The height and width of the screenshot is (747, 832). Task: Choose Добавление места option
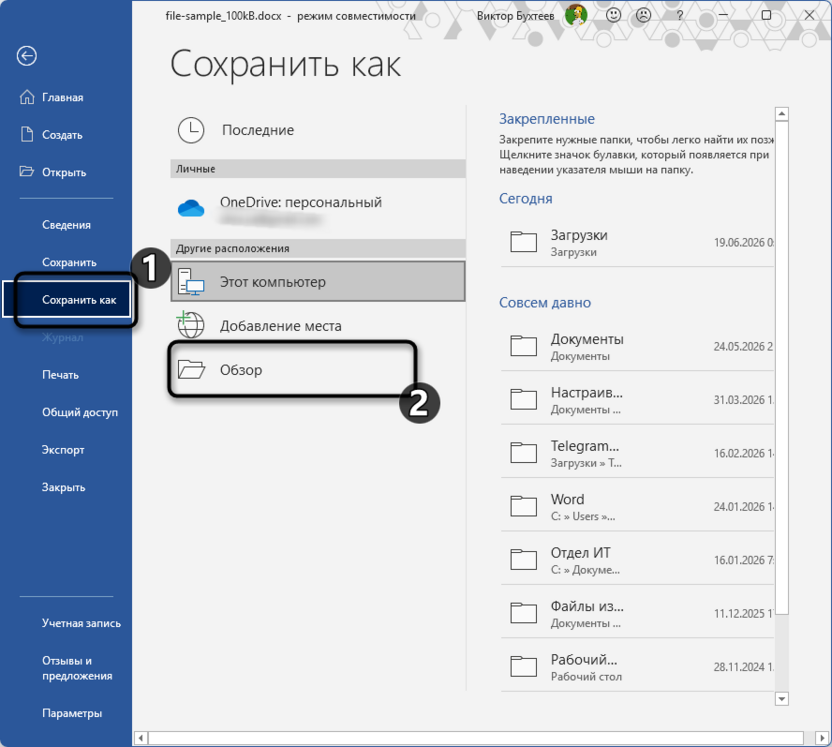(318, 325)
